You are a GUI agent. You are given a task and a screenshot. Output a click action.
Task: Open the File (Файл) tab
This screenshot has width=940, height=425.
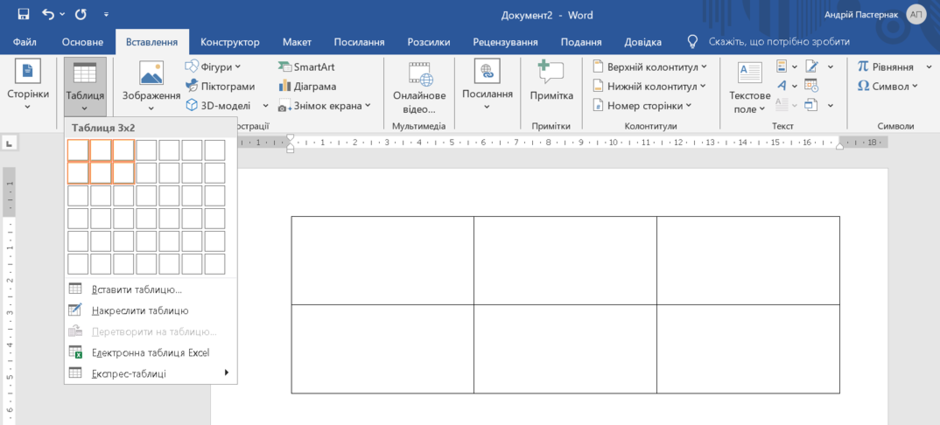point(25,42)
